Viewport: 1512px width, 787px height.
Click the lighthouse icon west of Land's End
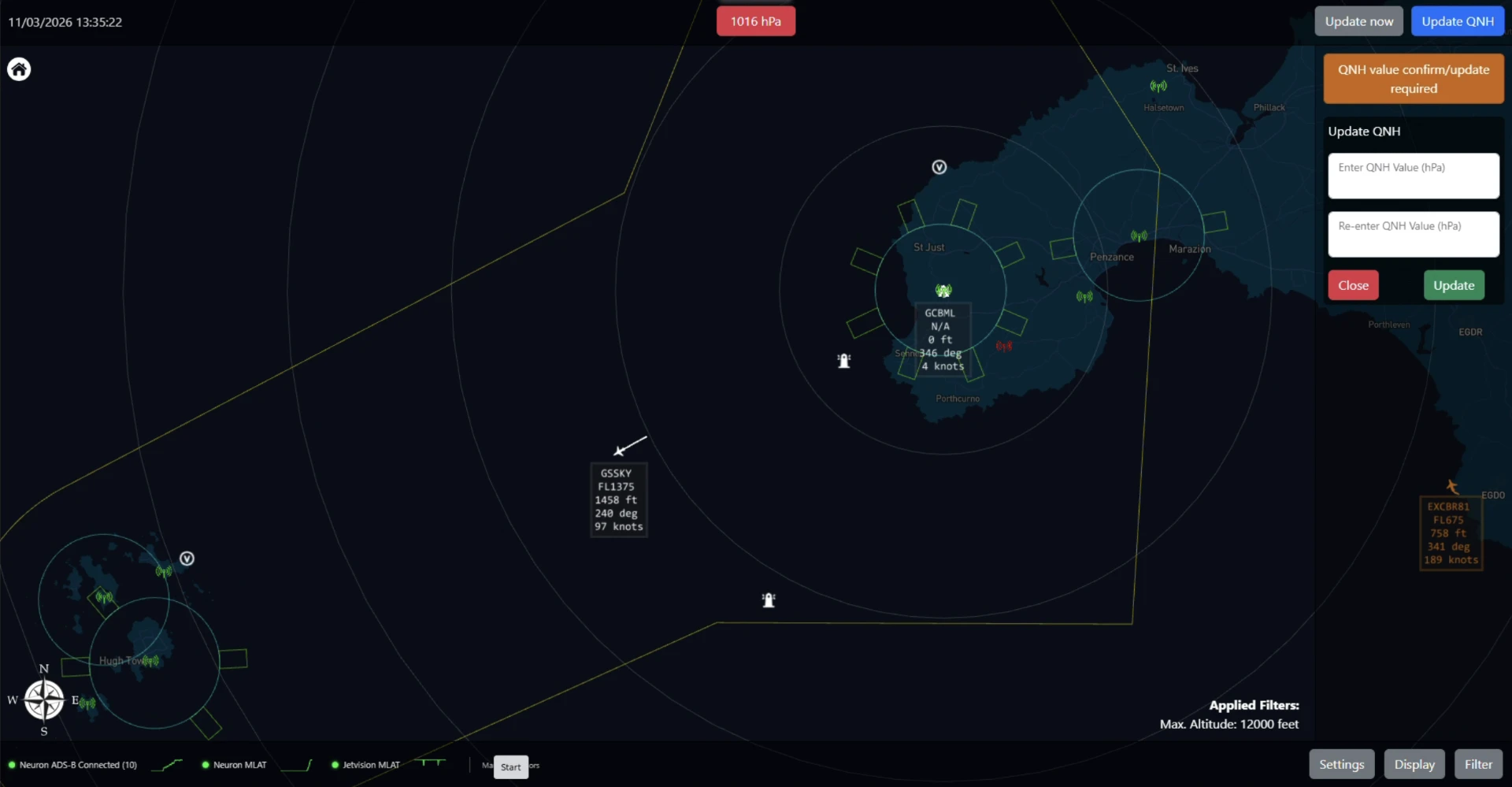844,361
